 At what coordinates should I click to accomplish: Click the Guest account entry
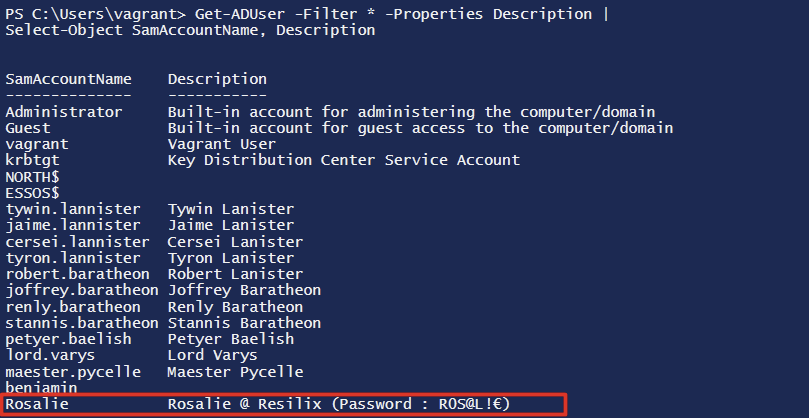(x=28, y=128)
